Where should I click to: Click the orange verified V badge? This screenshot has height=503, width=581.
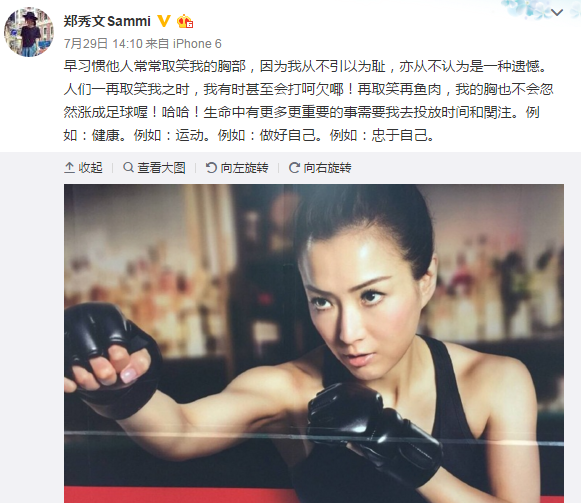164,21
